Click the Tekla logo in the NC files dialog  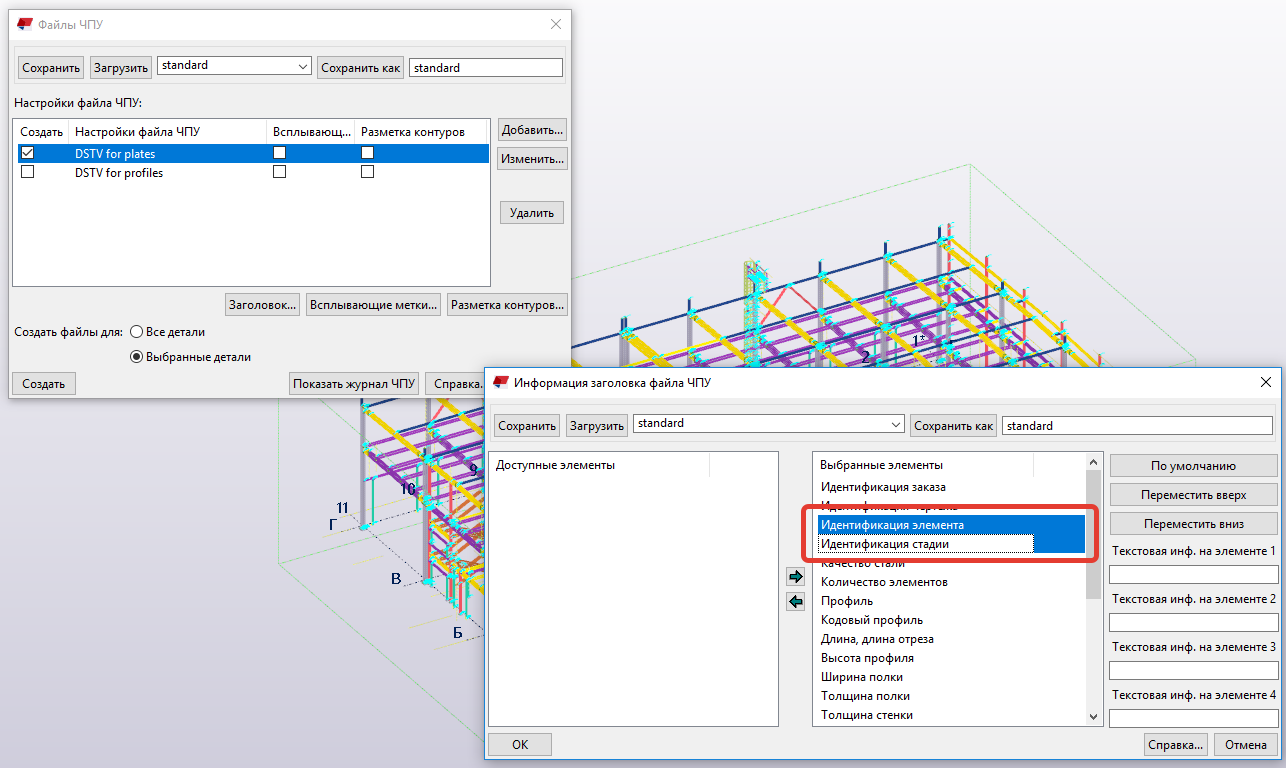click(x=26, y=24)
